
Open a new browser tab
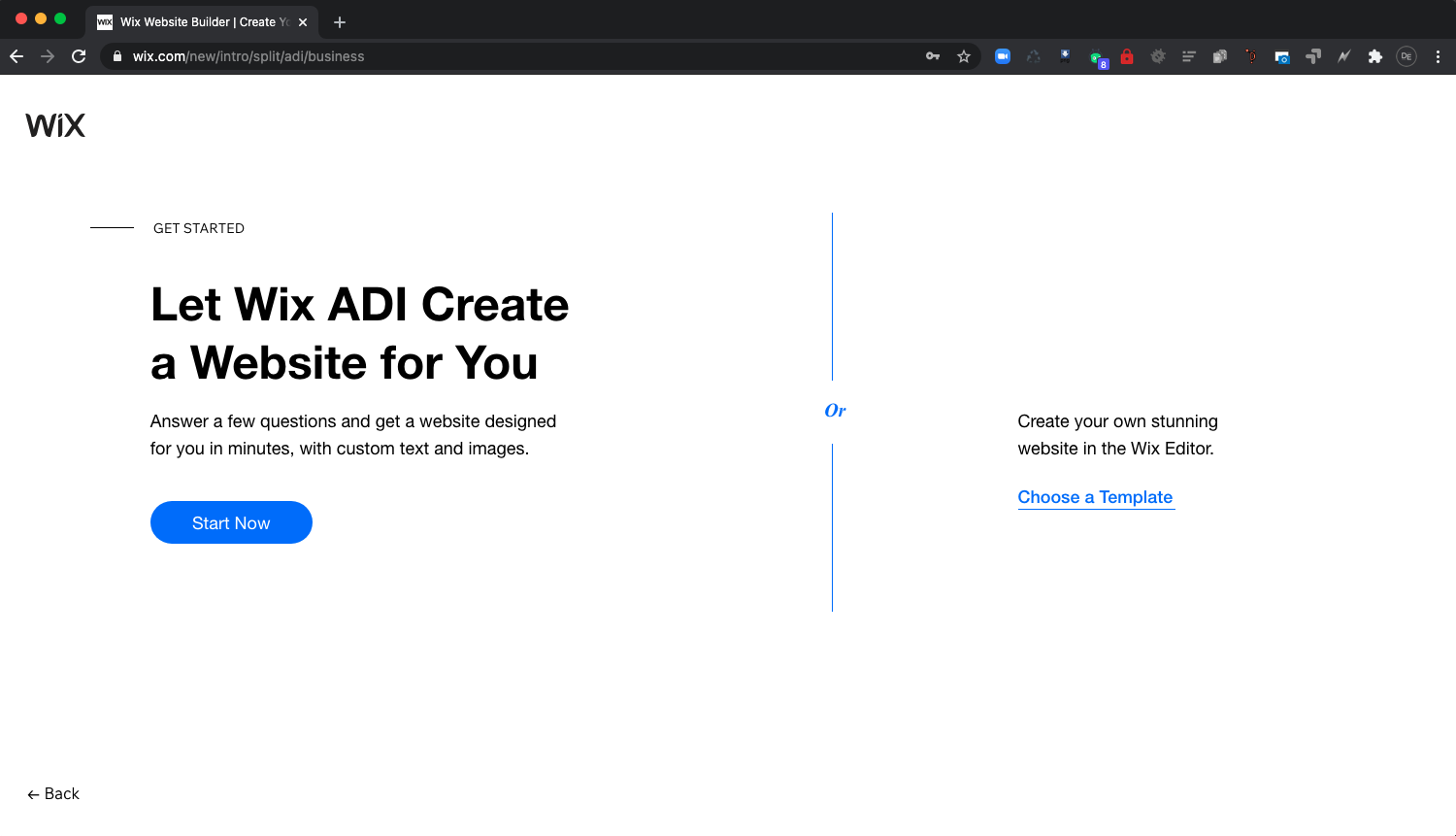[340, 21]
